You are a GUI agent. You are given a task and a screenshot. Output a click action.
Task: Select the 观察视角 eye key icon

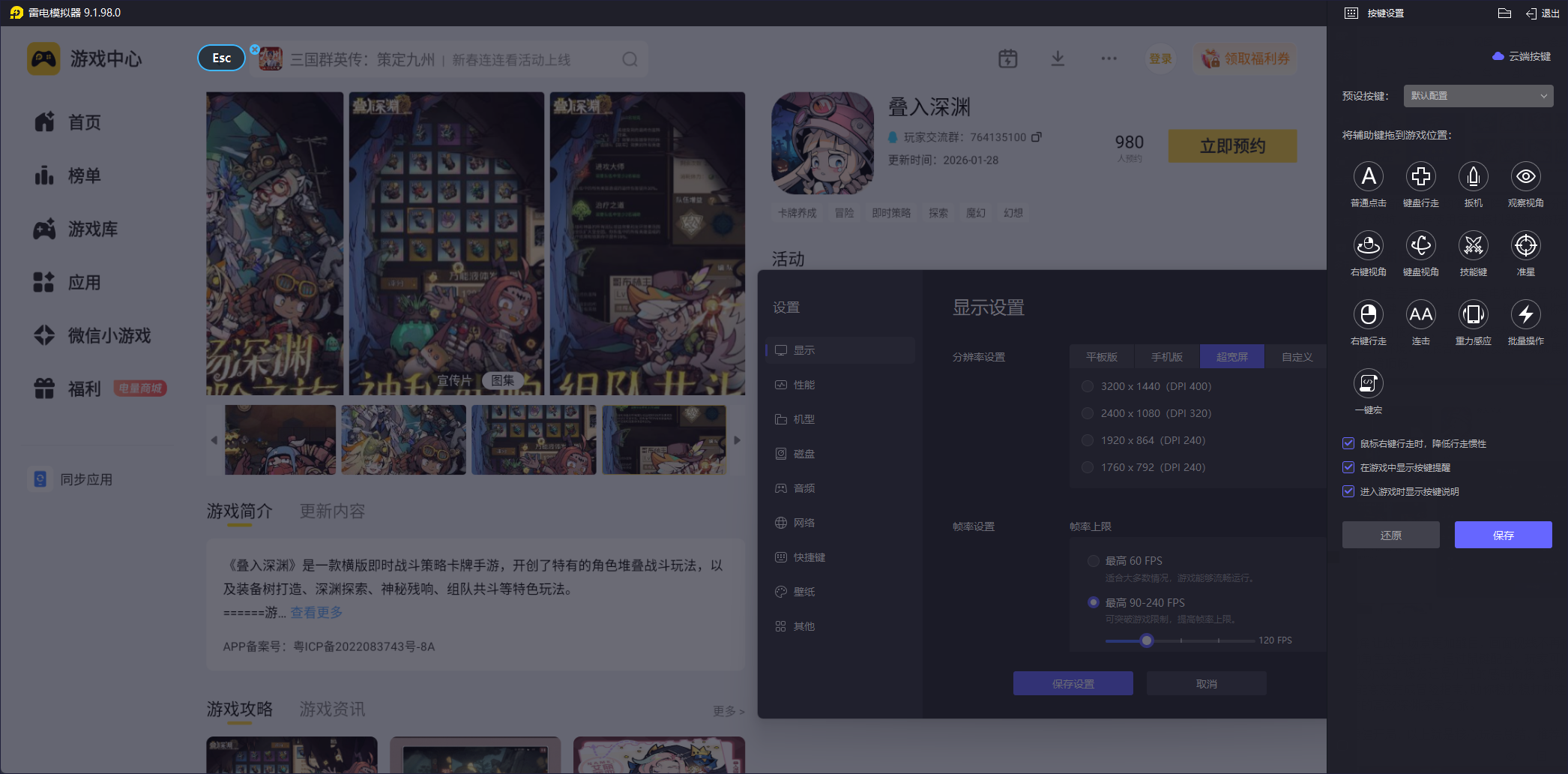tap(1526, 177)
